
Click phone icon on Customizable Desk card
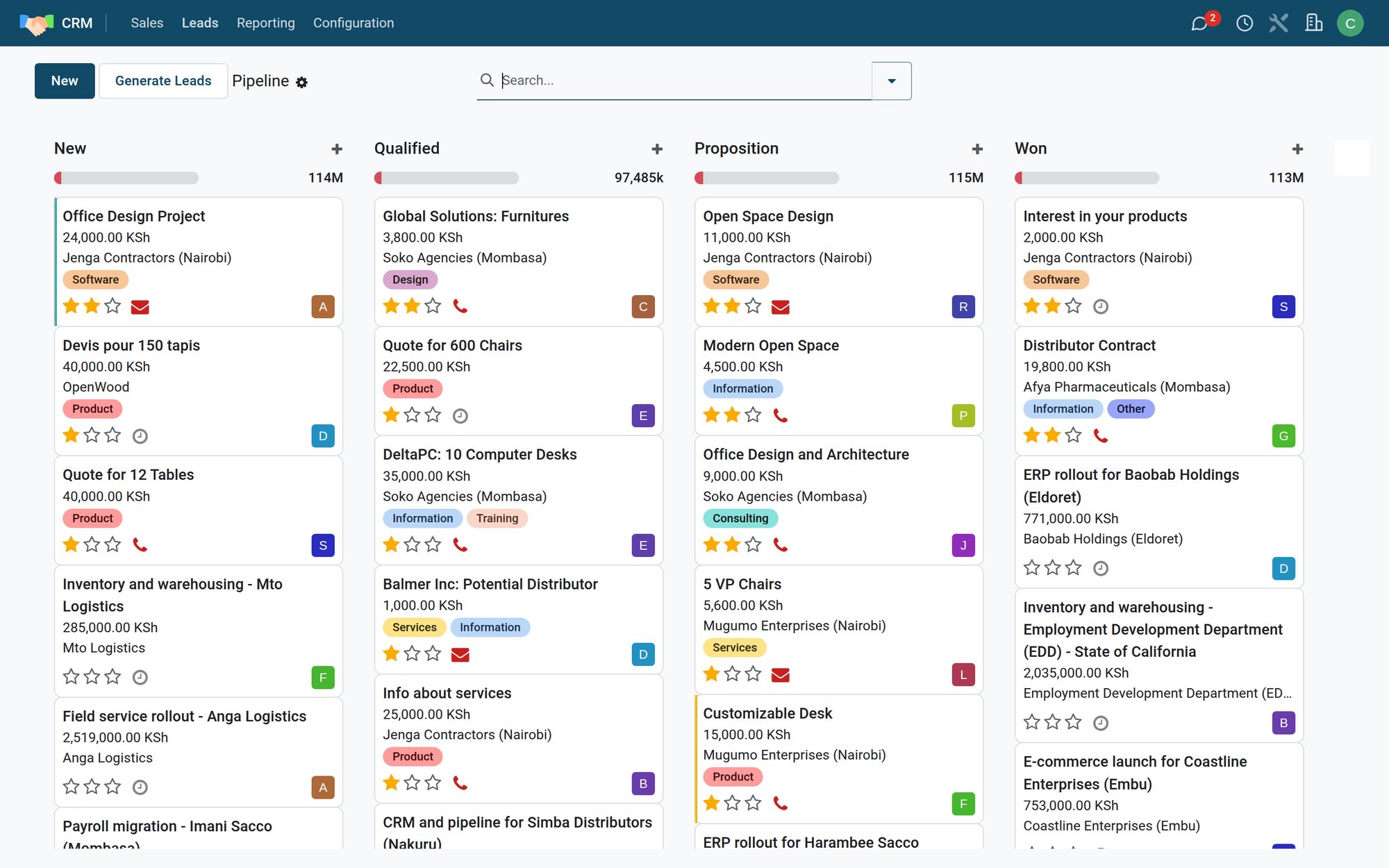tap(781, 803)
